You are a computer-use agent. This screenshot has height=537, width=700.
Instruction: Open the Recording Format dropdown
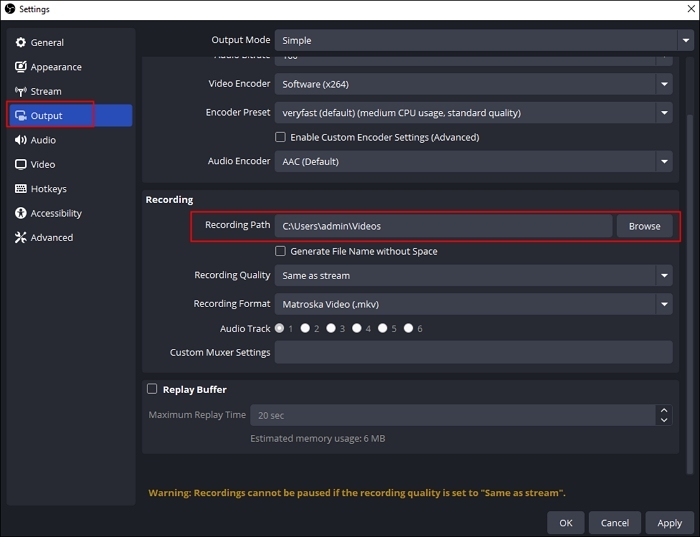click(473, 304)
